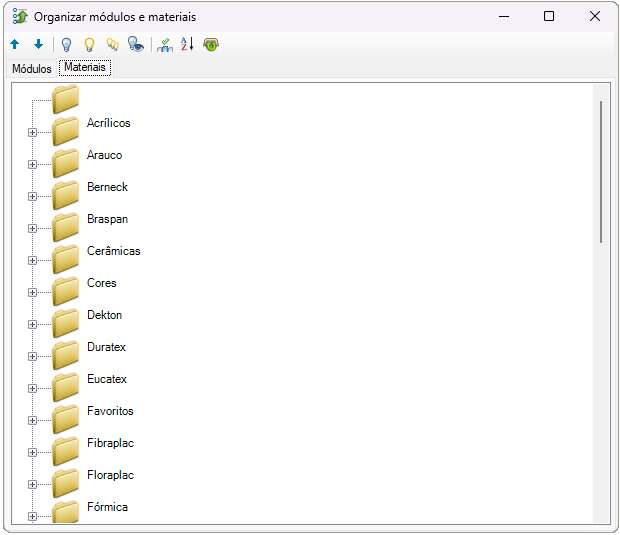Click the Duratex folder icon

pos(66,355)
